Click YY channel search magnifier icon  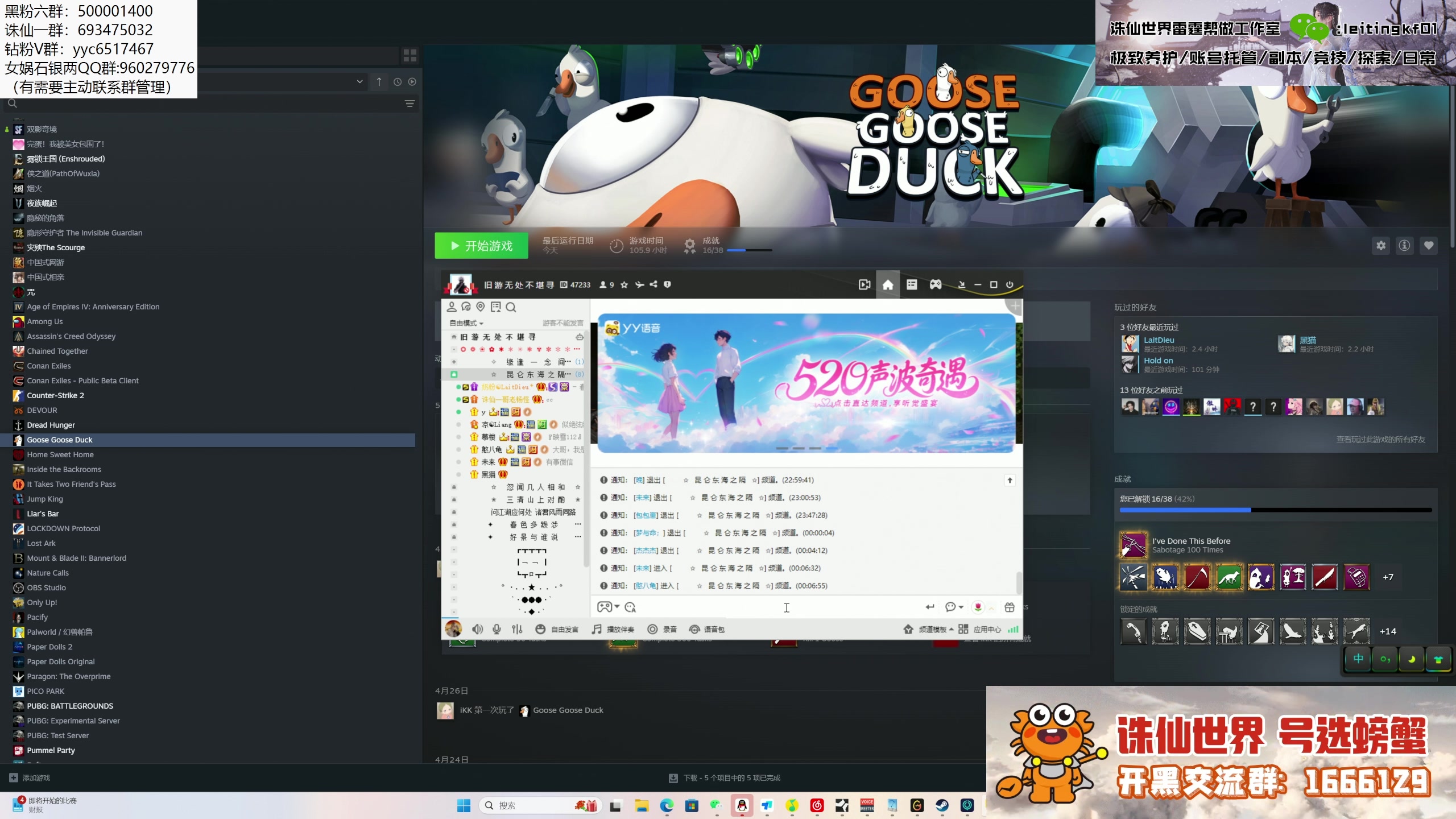point(511,307)
